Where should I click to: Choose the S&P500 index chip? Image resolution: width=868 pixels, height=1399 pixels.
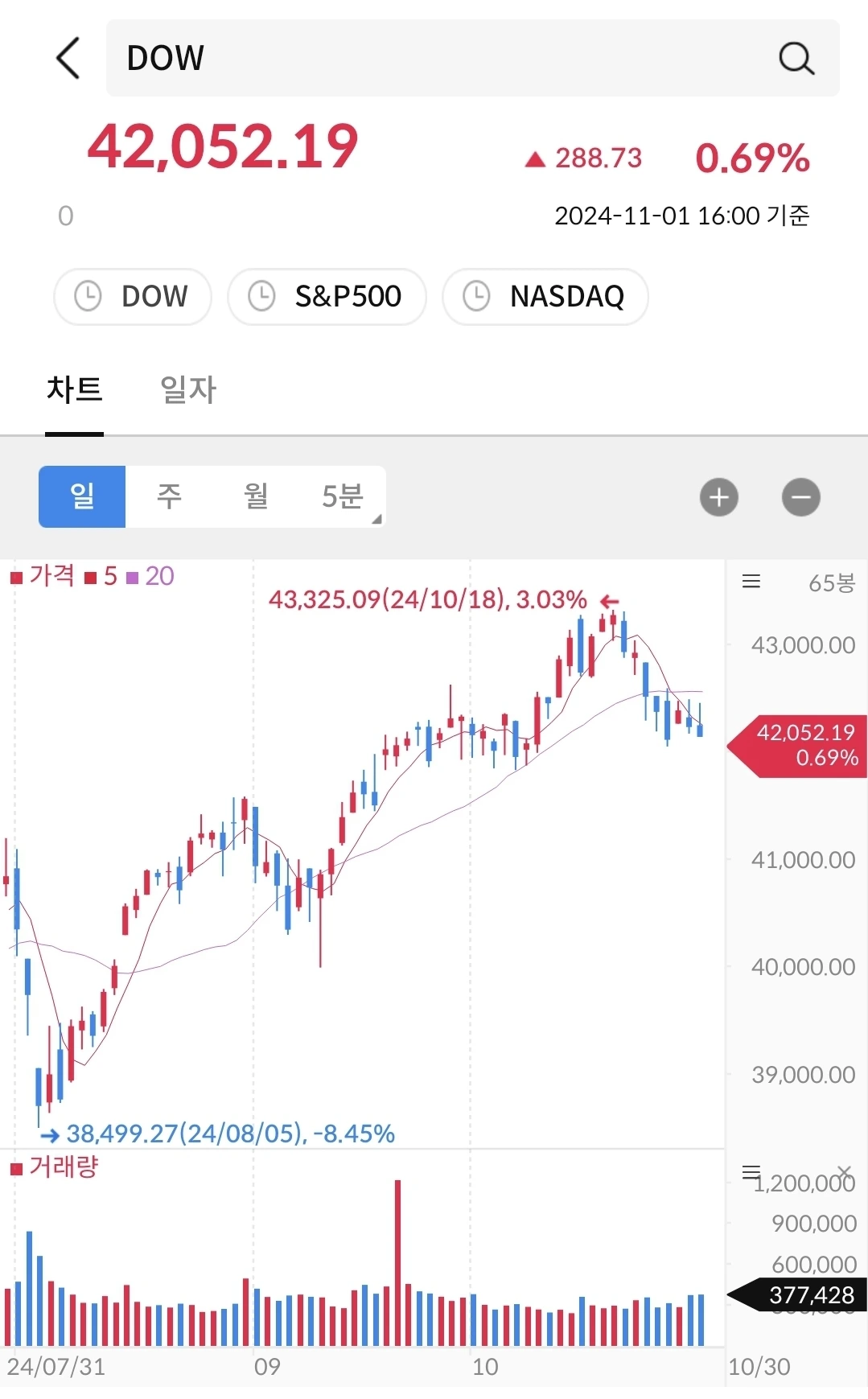coord(327,296)
